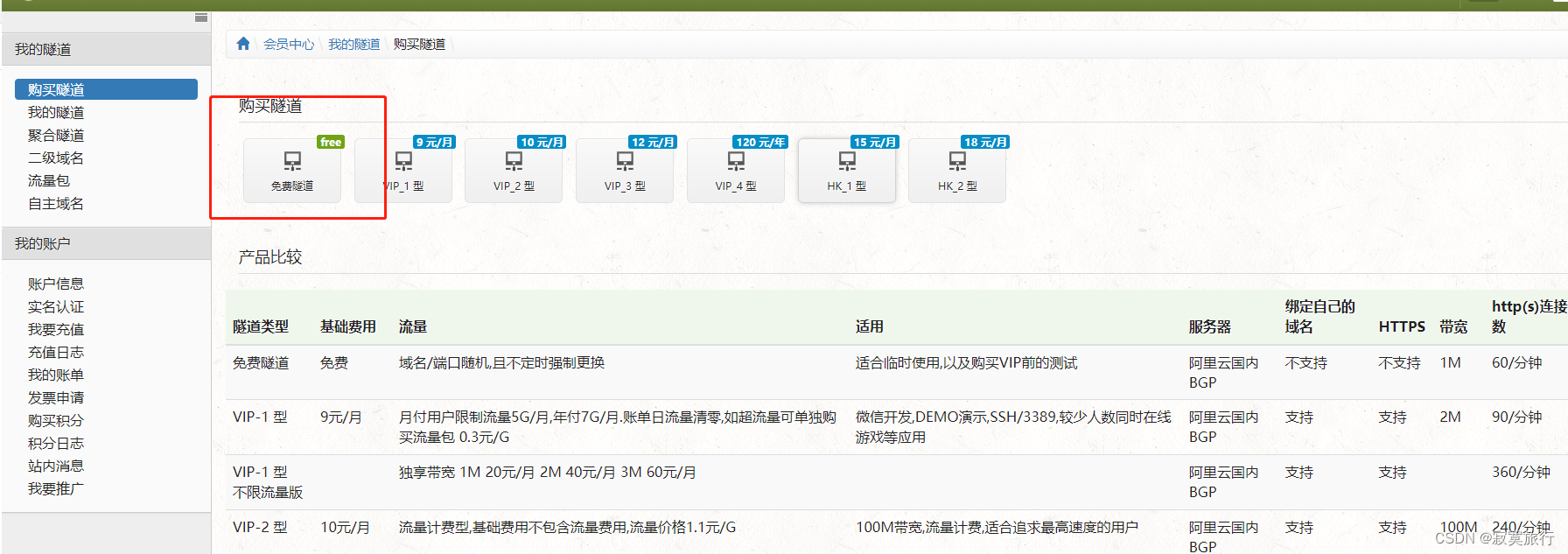Viewport: 1568px width, 554px height.
Task: Select the HK_1 型 tunnel card
Action: (847, 171)
